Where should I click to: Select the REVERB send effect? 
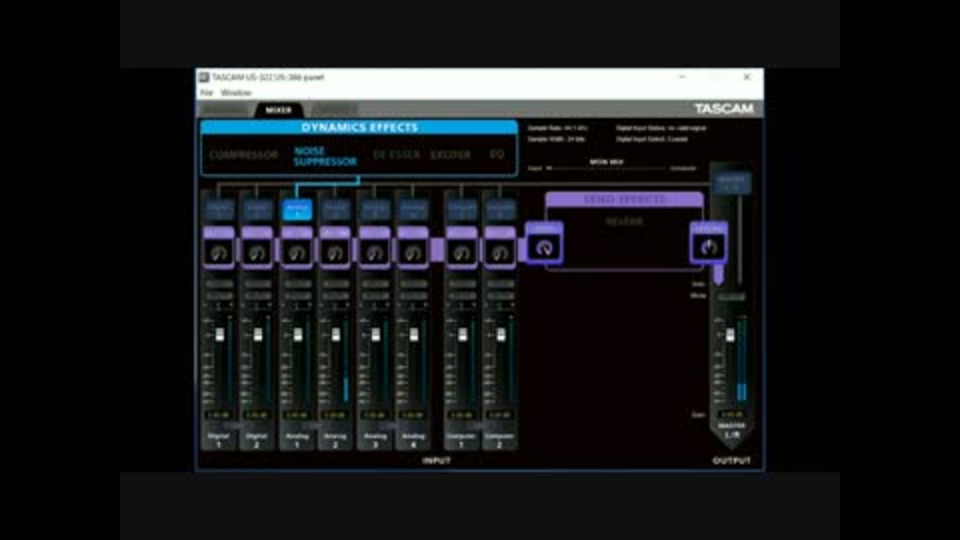click(x=624, y=222)
